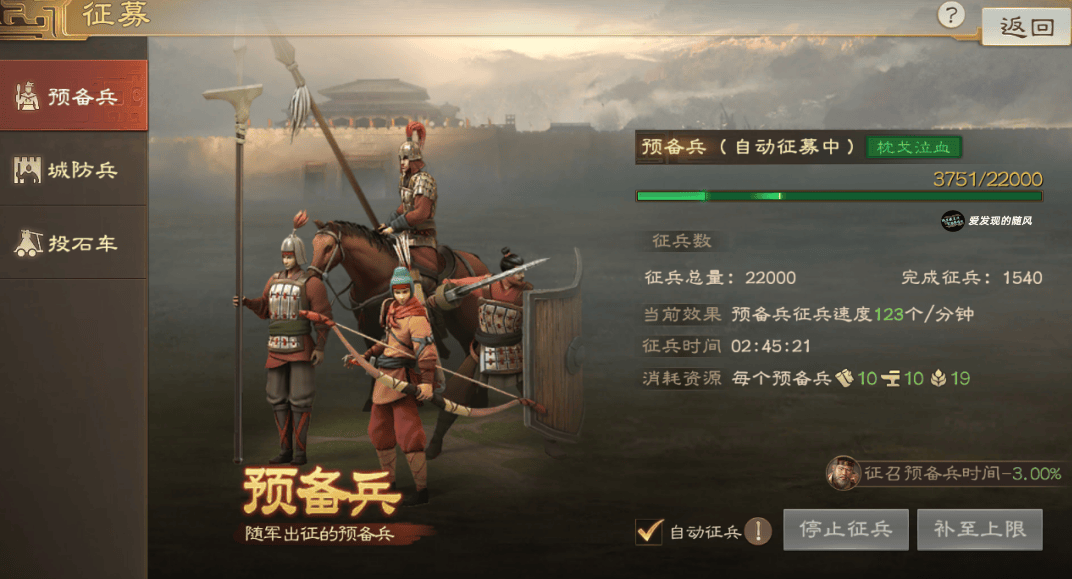Click the wood resource icon in 消耗资源
The image size is (1072, 579).
[845, 378]
